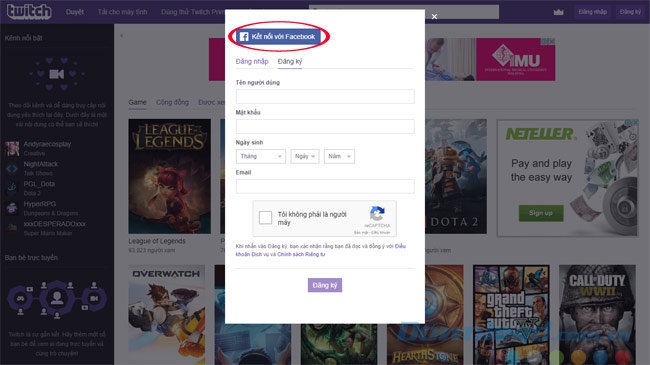Open 'Dùng thử Twitch Prime' in navigation
This screenshot has height=365, width=650.
[x=193, y=12]
